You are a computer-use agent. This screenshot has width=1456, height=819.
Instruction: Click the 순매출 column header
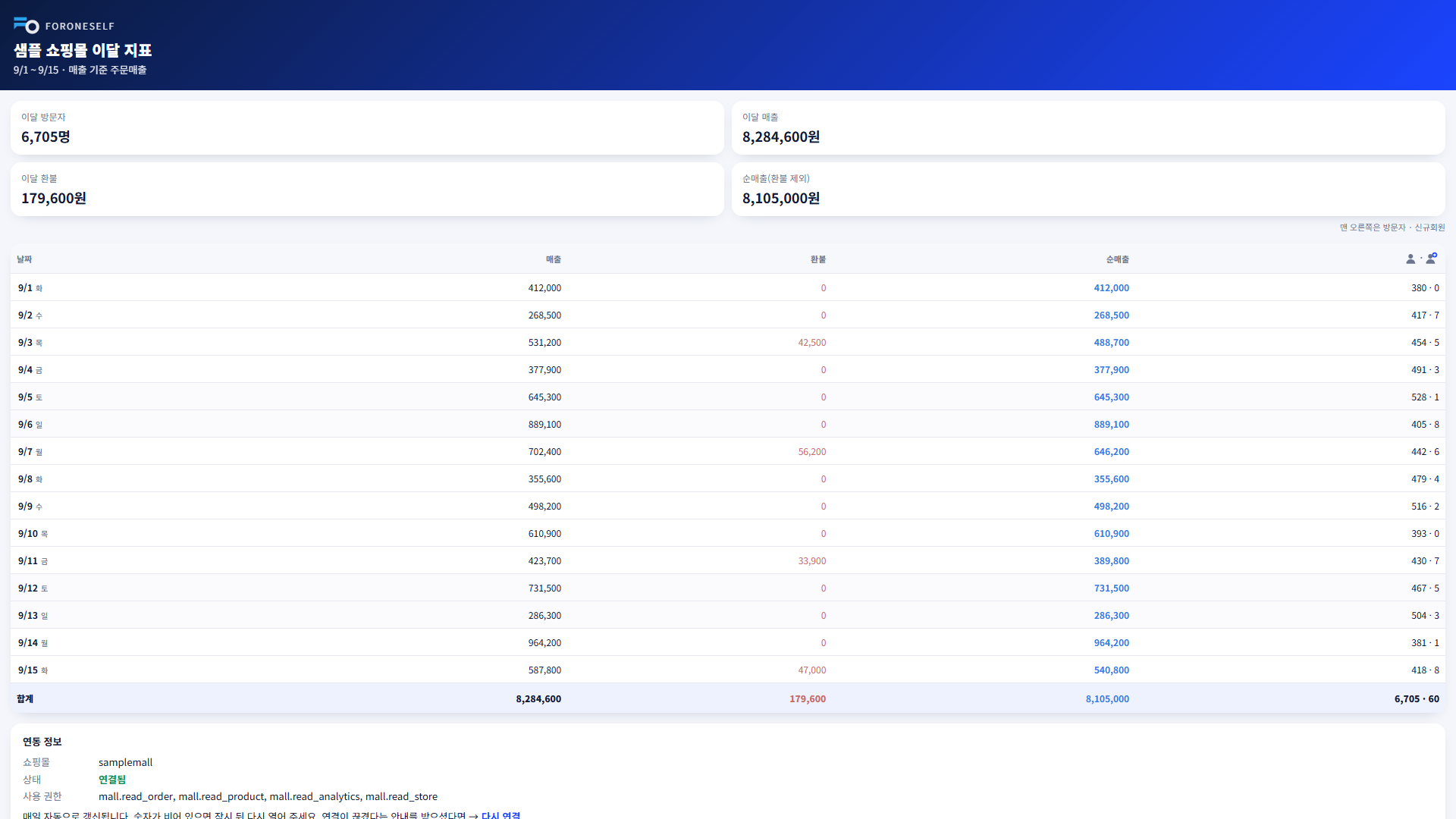tap(1117, 259)
